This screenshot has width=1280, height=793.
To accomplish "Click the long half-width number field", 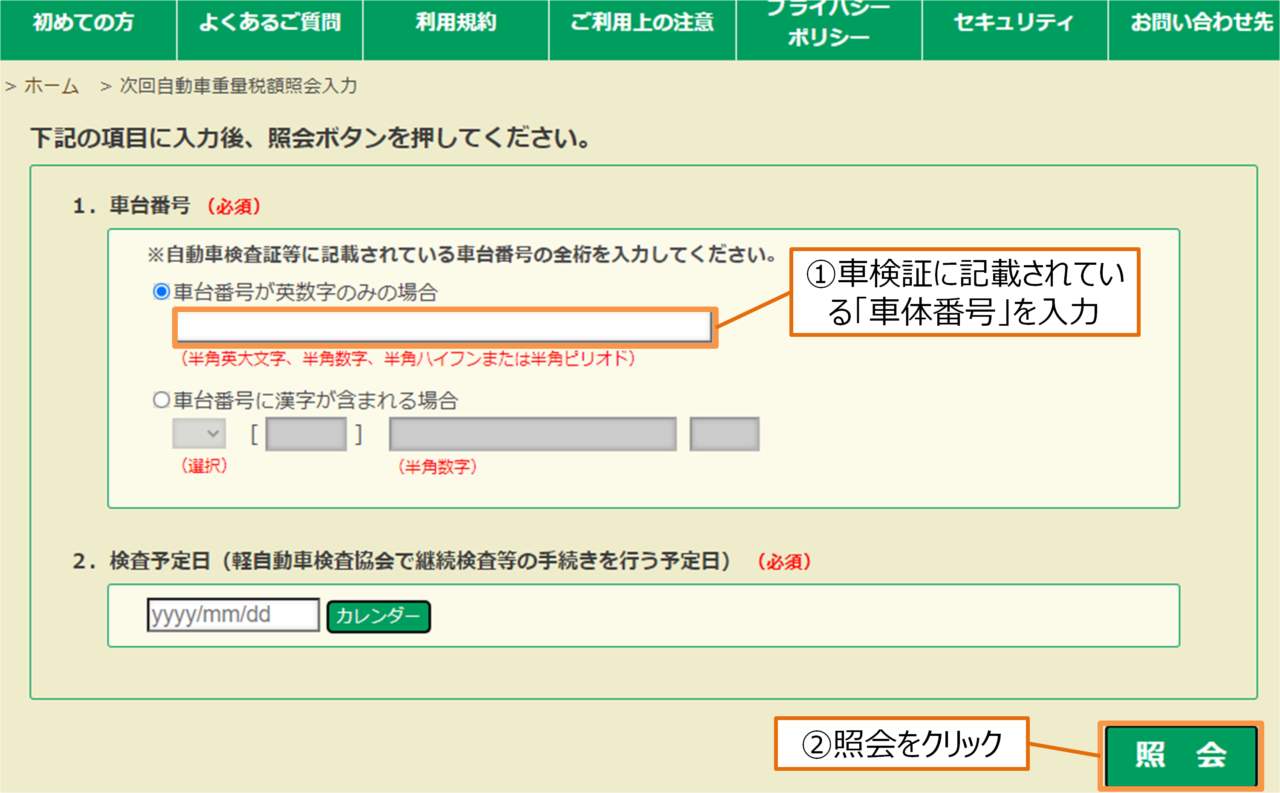I will tap(532, 434).
